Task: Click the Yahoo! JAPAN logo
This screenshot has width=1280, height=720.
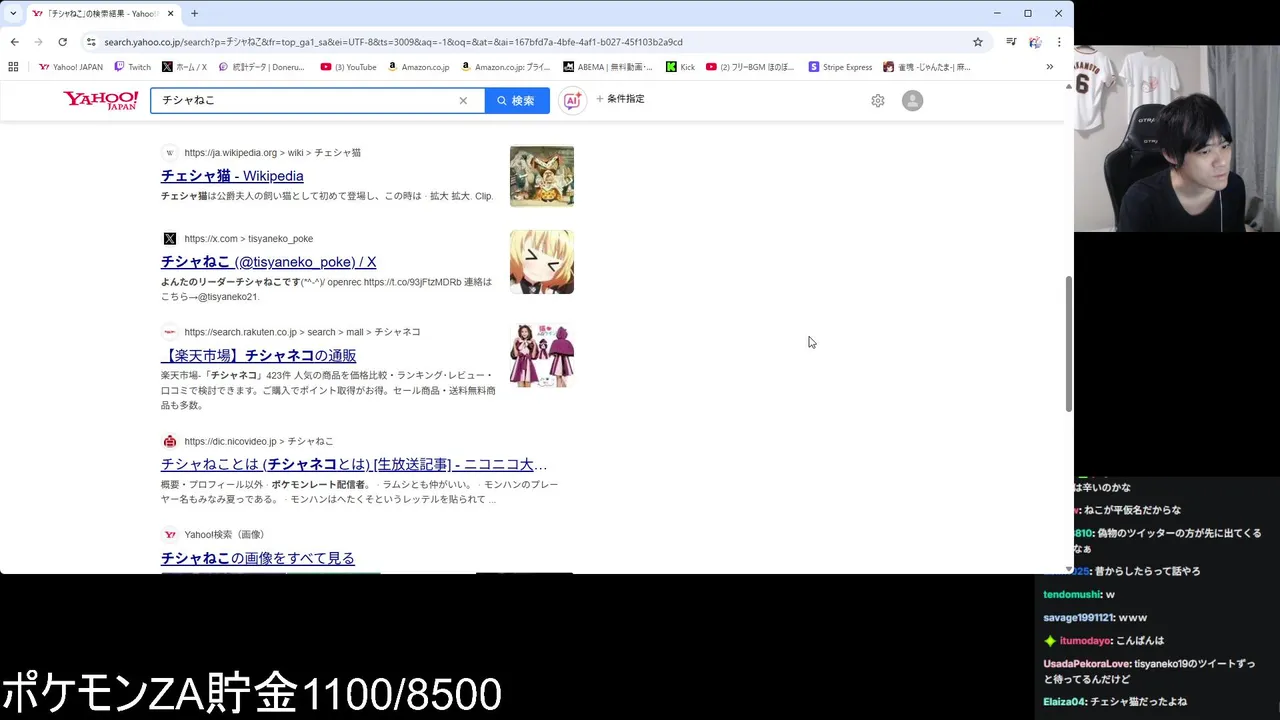Action: tap(101, 100)
